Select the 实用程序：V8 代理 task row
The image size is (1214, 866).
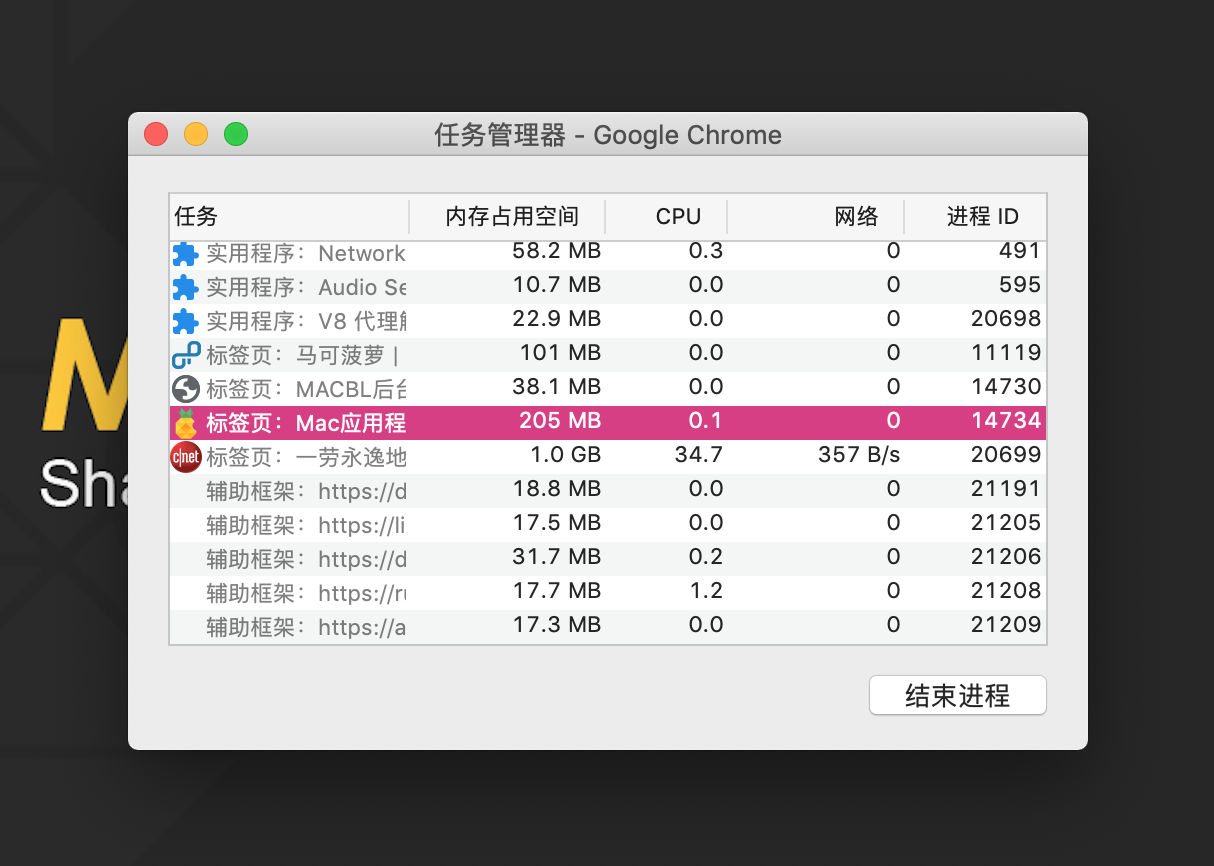(x=608, y=321)
